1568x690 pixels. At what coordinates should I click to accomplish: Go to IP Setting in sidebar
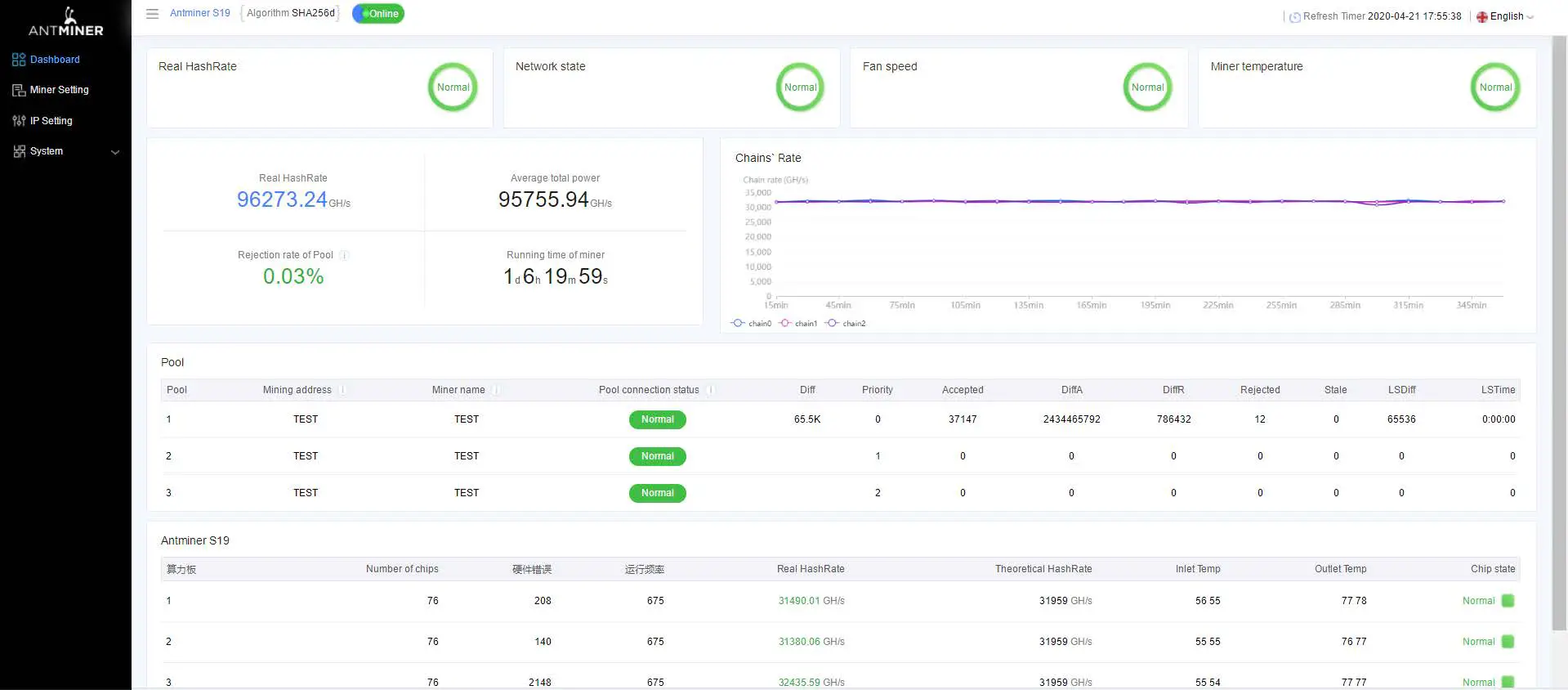point(51,121)
